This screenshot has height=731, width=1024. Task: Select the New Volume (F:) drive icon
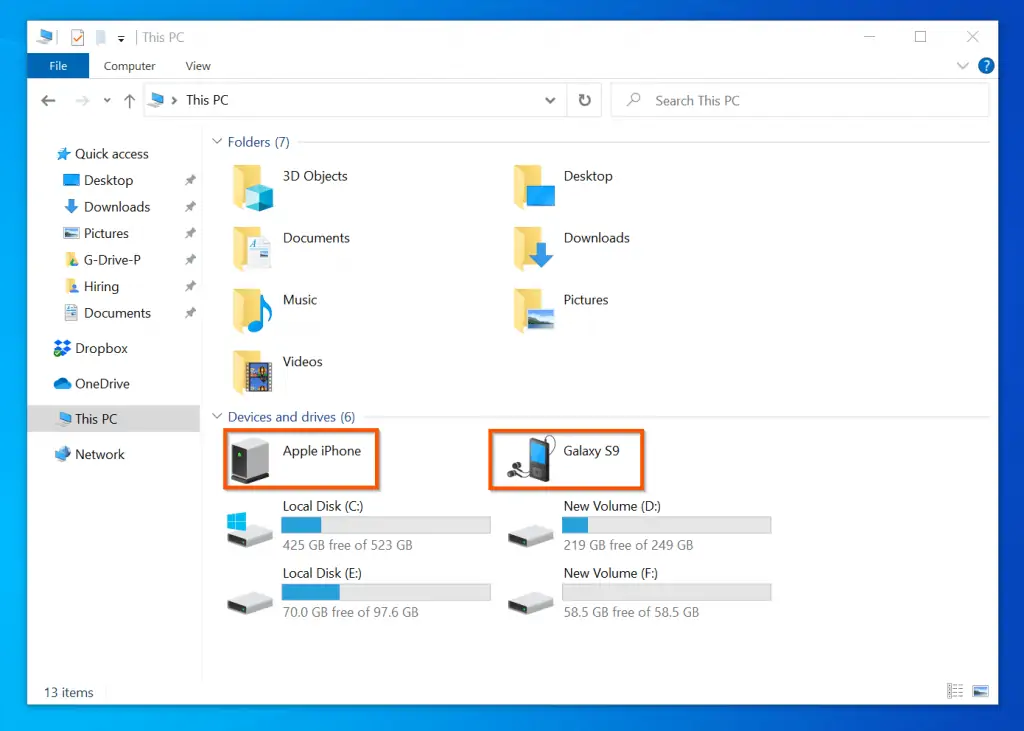coord(530,603)
